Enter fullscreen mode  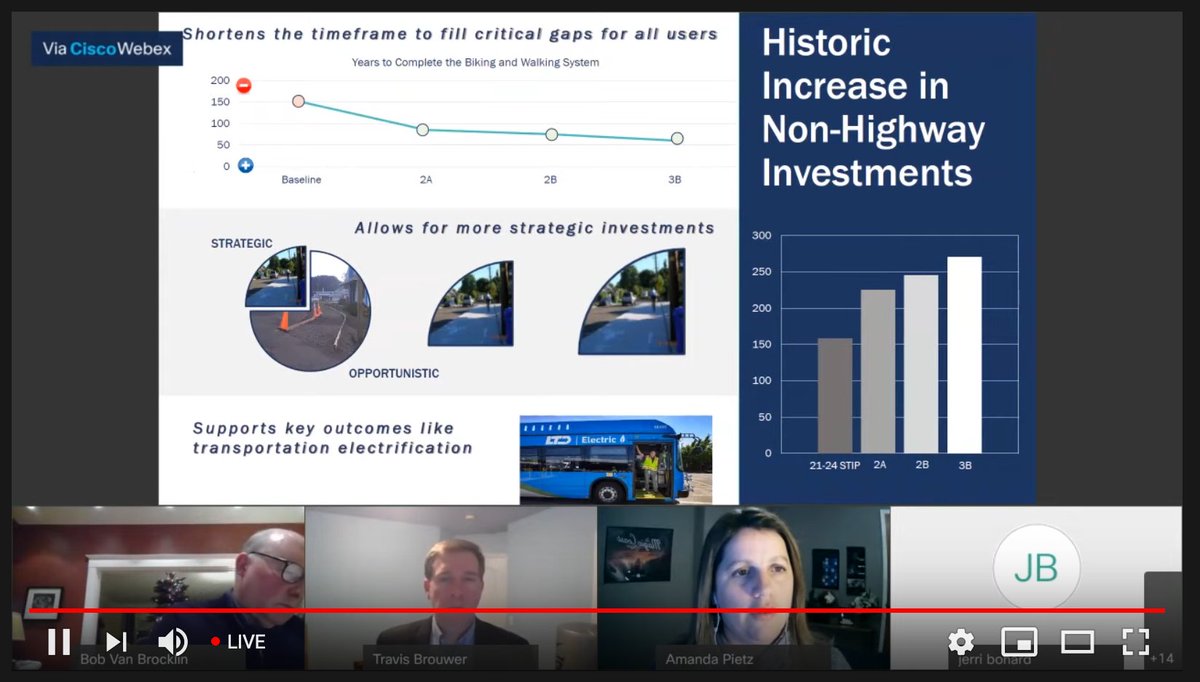tap(1135, 642)
